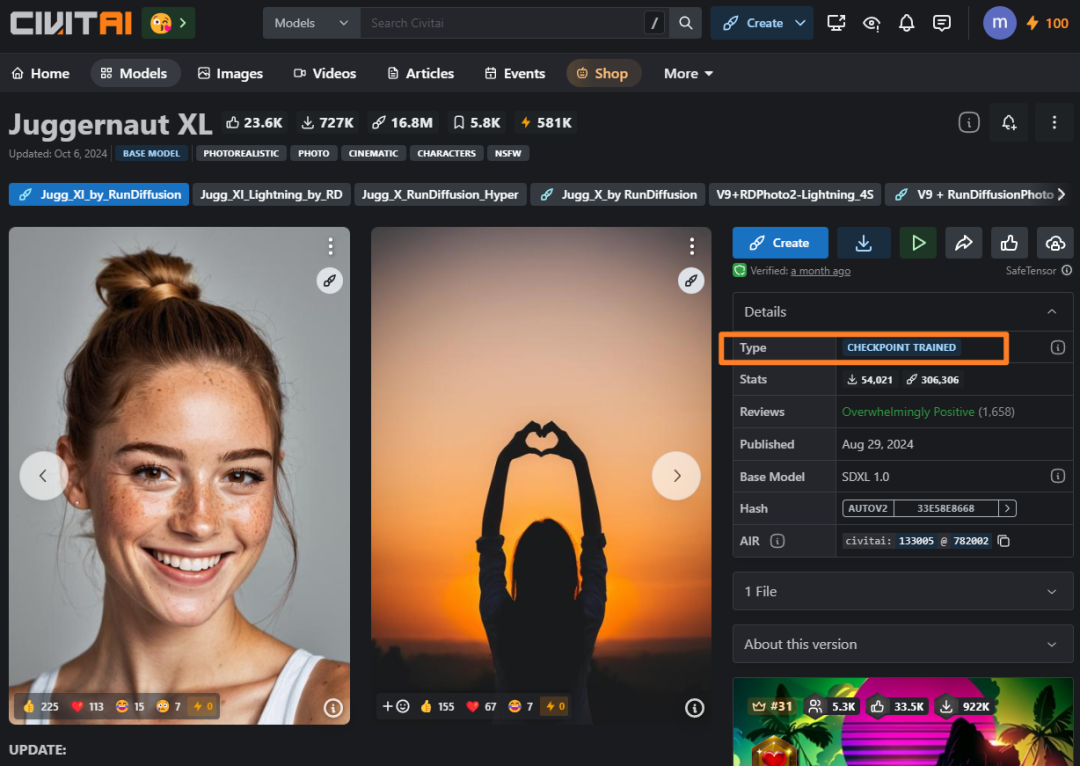Click the cloud vault save button
The height and width of the screenshot is (766, 1080).
click(x=1055, y=242)
